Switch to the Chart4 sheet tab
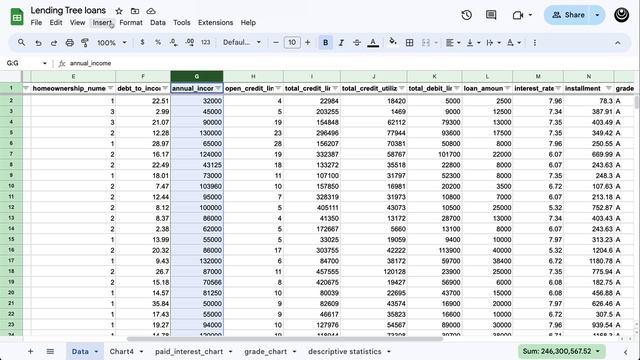 click(122, 351)
